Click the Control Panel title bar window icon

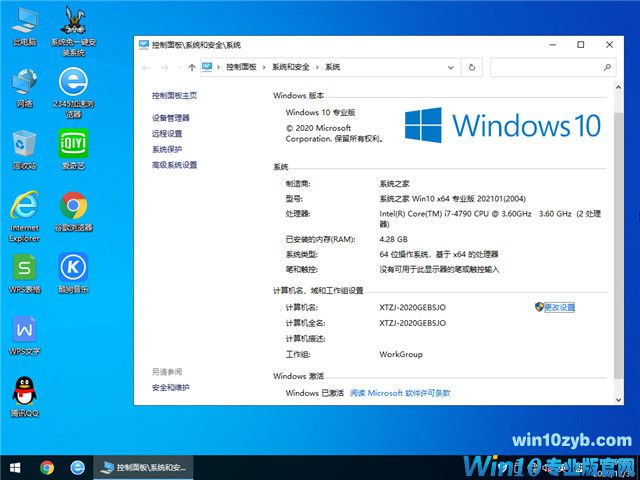144,44
